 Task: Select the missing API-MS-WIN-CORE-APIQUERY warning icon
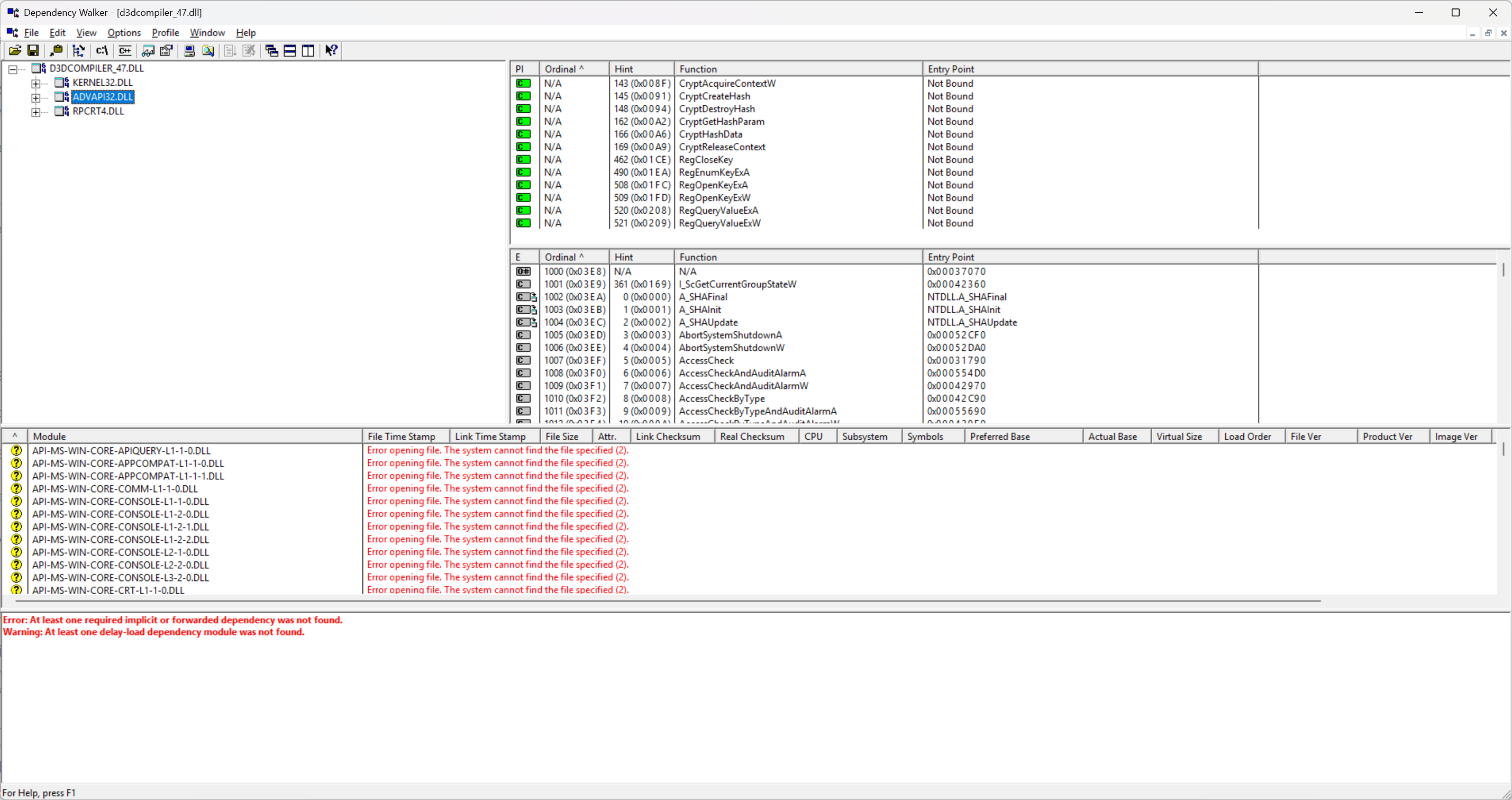tap(16, 450)
